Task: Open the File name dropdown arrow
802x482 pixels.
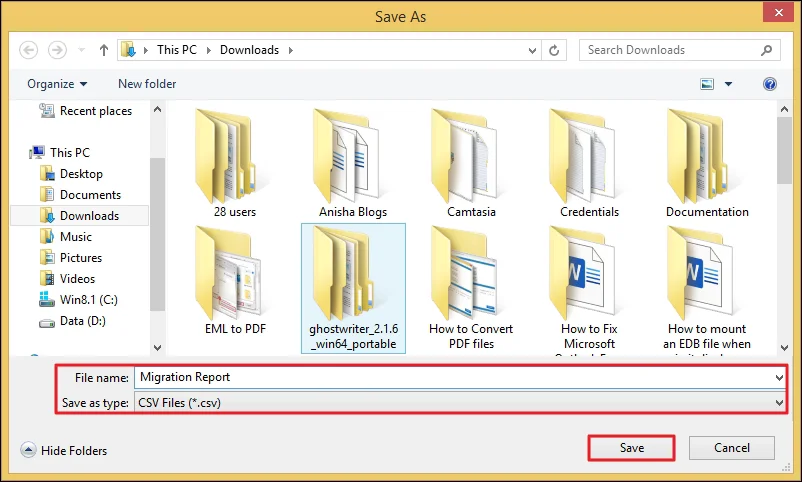Action: point(779,378)
